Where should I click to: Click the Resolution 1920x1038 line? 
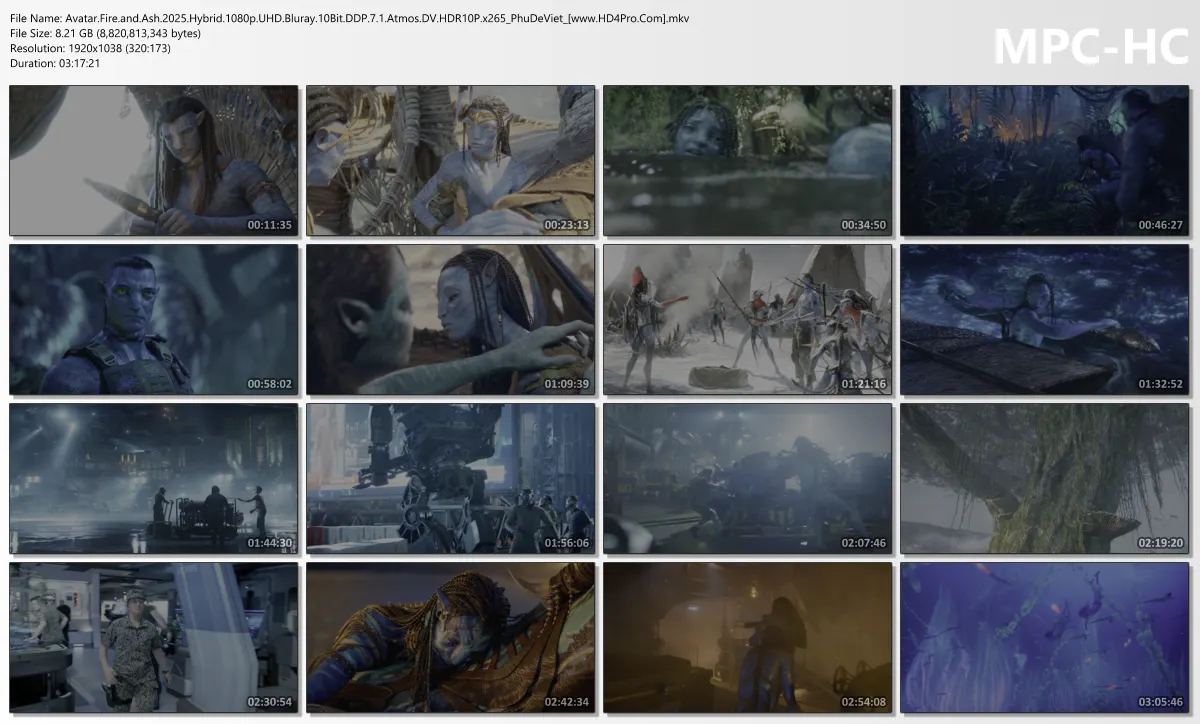click(90, 48)
